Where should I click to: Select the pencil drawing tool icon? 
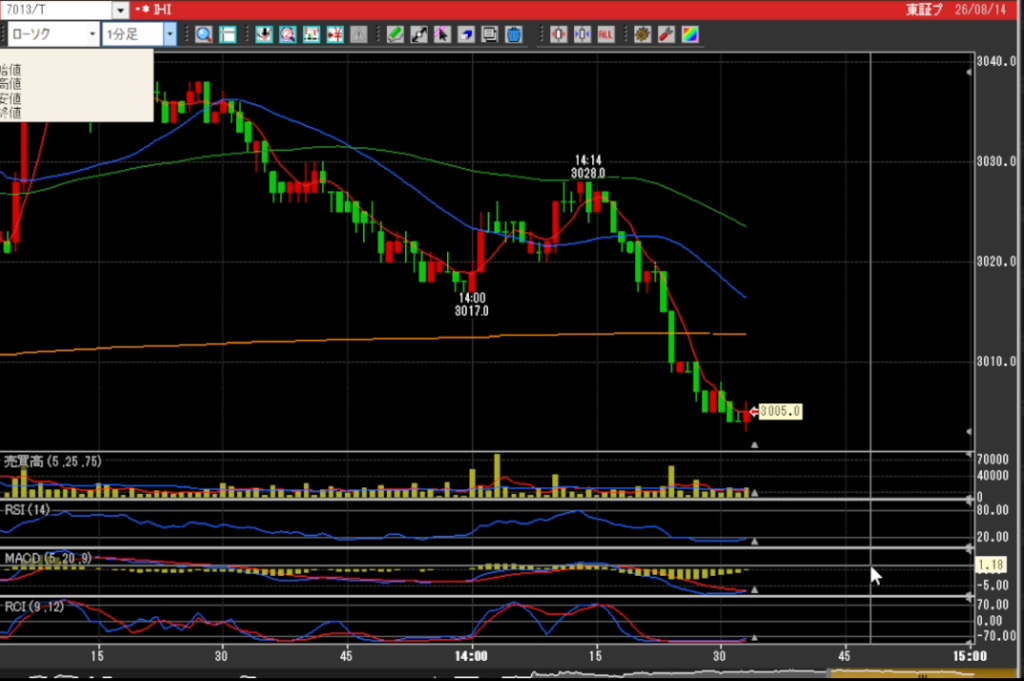pyautogui.click(x=394, y=35)
